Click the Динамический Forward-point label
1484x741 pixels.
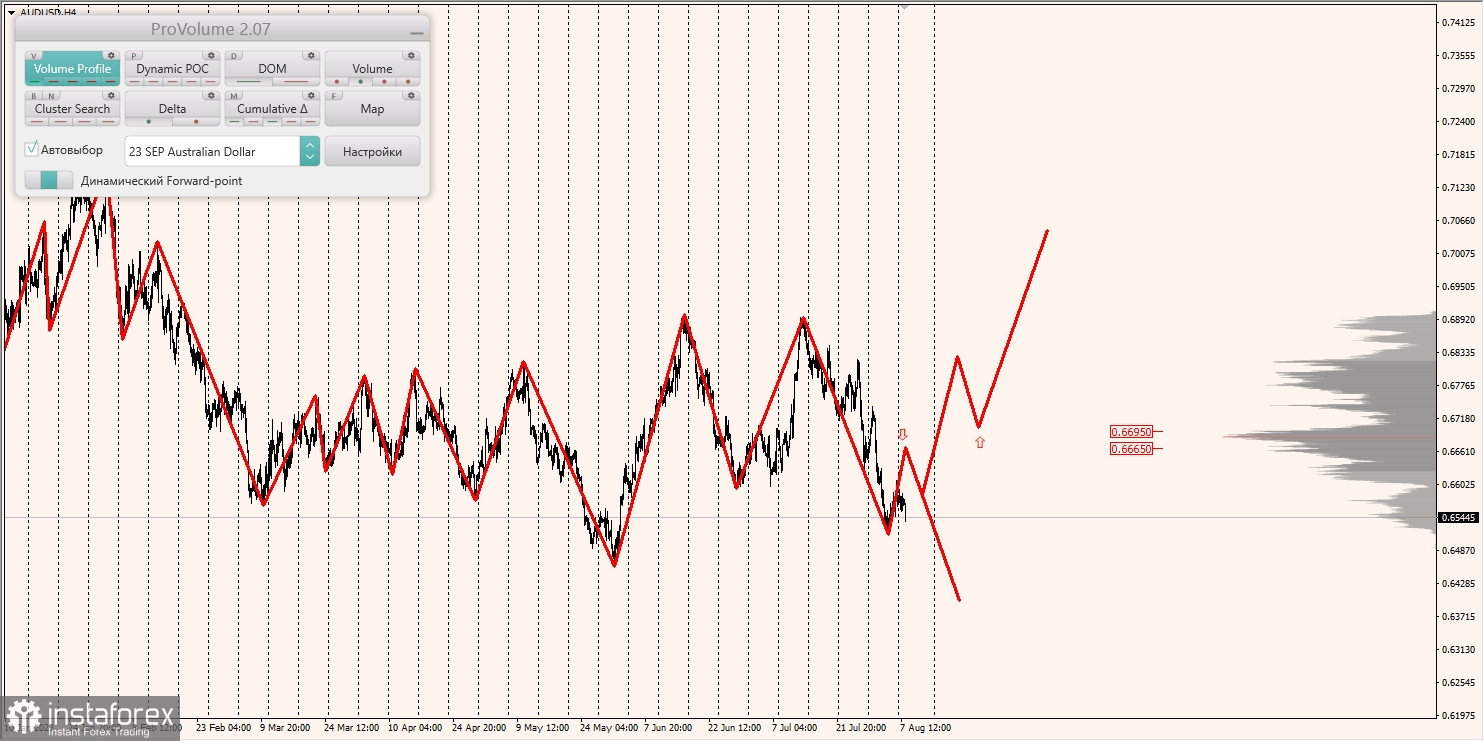[x=161, y=181]
